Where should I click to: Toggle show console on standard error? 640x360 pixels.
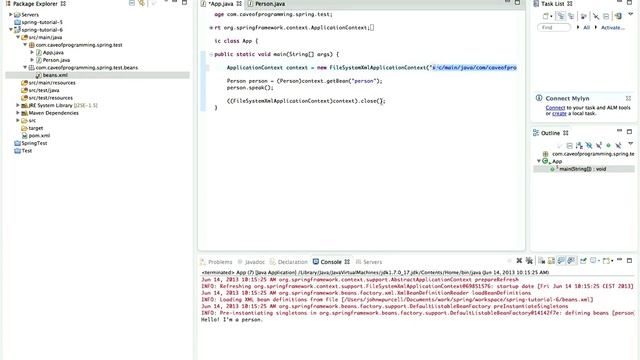pyautogui.click(x=571, y=260)
